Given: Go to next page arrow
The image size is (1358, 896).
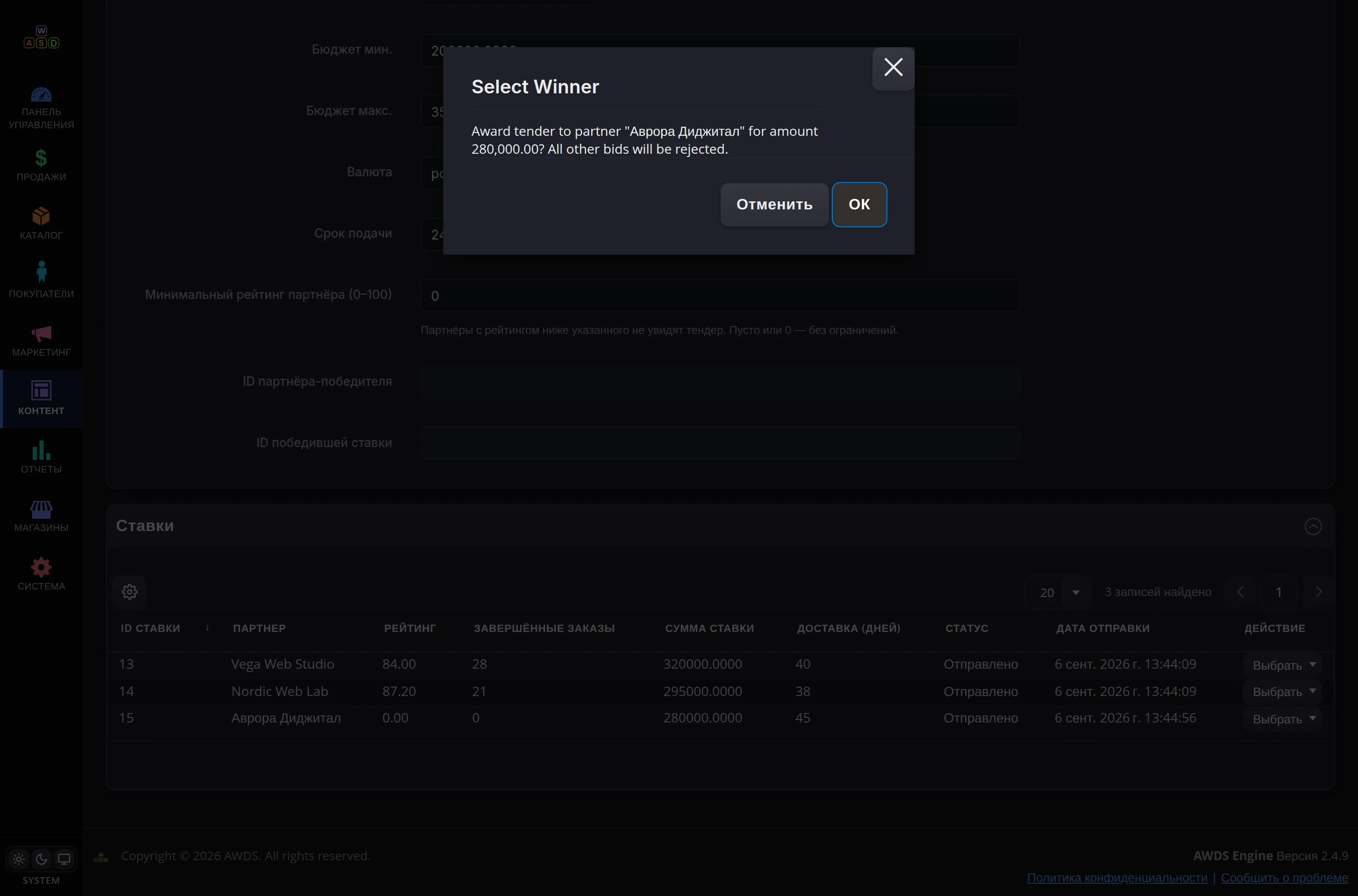Looking at the screenshot, I should click(1318, 591).
